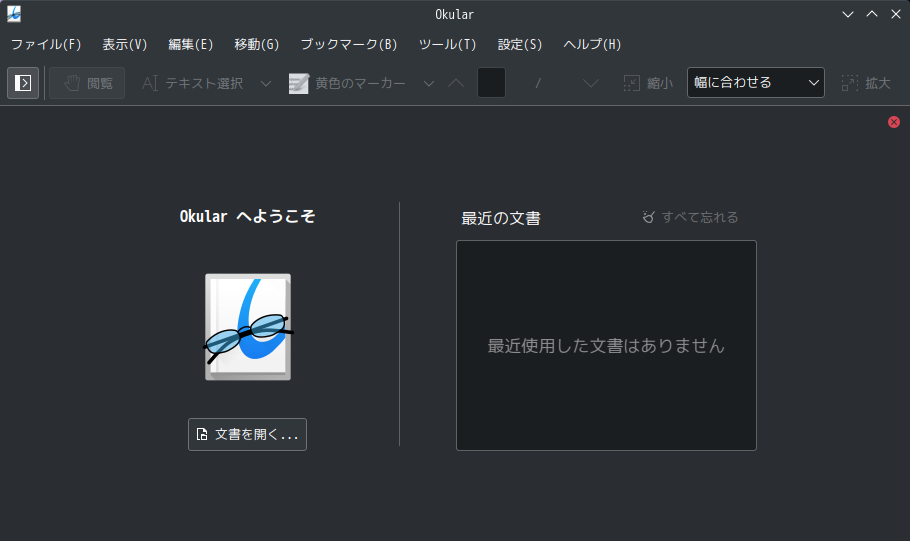Image resolution: width=910 pixels, height=541 pixels.
Task: Open the ツール(T) menu
Action: tap(447, 44)
